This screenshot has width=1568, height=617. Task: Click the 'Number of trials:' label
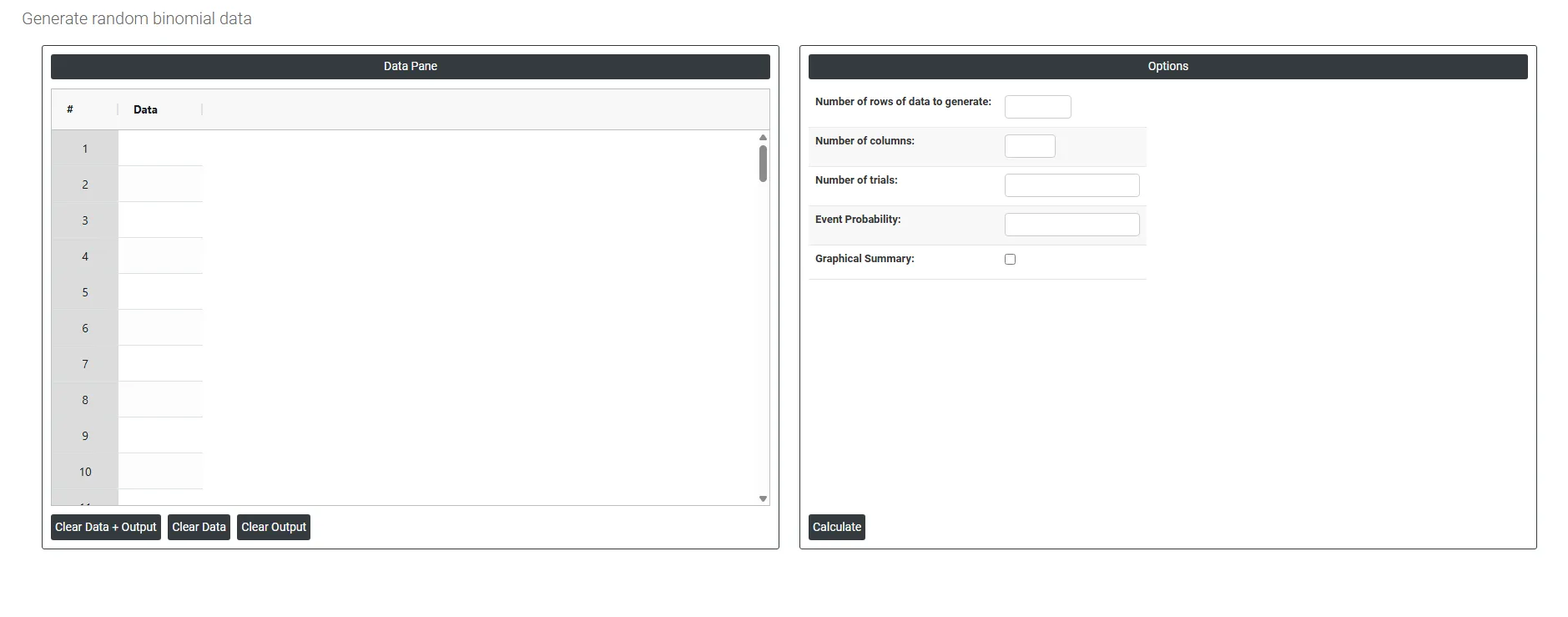tap(856, 180)
